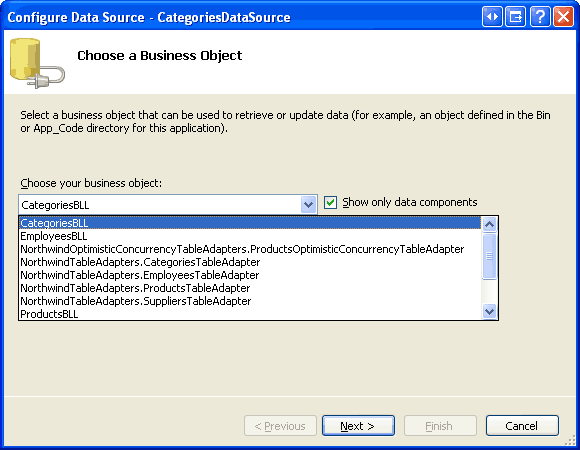Click the Next > button
Screen dimensions: 580x450
(x=358, y=426)
